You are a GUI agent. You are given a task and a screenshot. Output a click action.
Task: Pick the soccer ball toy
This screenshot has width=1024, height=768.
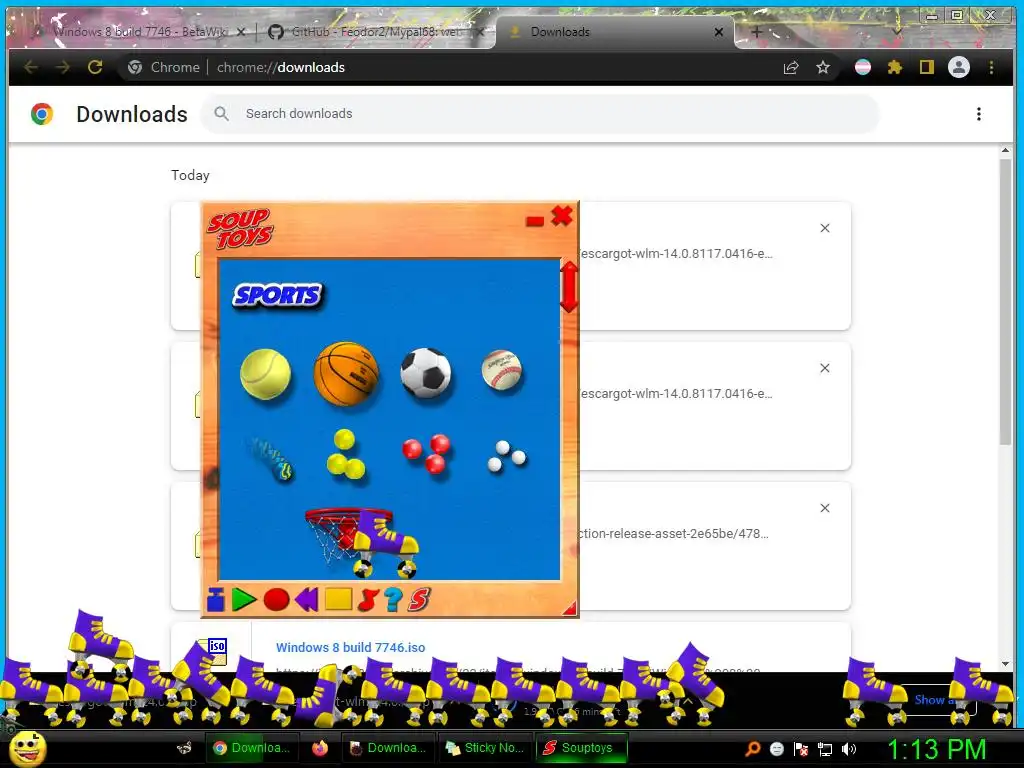coord(426,373)
